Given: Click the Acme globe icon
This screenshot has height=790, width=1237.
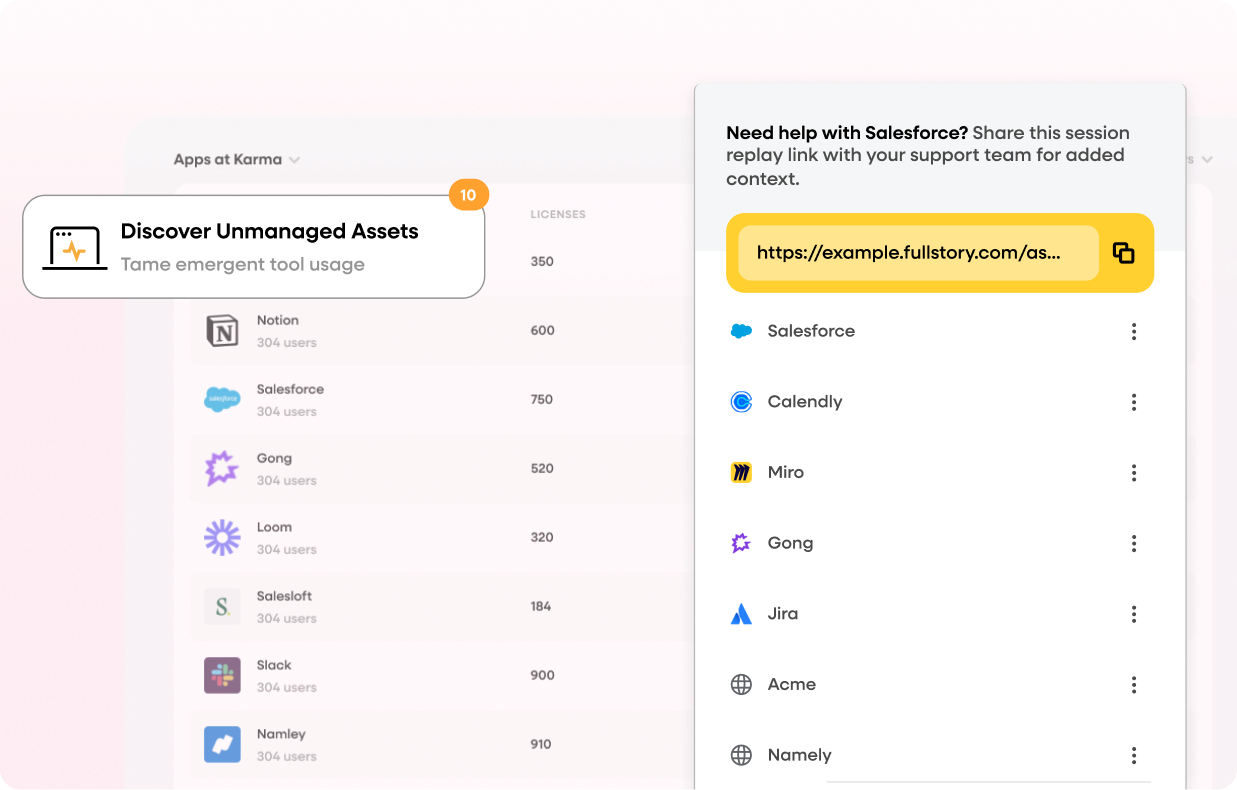Looking at the screenshot, I should pyautogui.click(x=741, y=685).
